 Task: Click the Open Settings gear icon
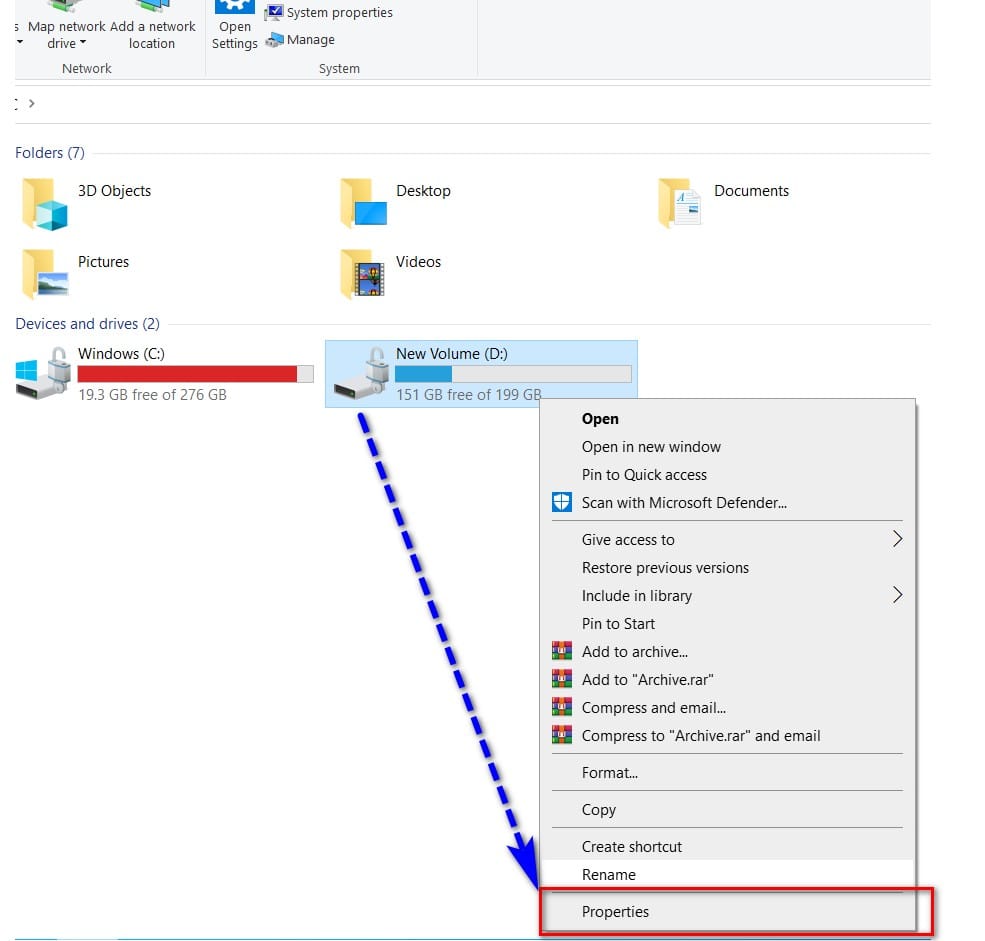point(234,7)
